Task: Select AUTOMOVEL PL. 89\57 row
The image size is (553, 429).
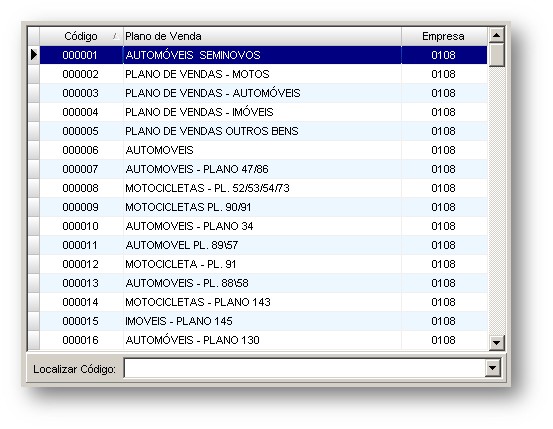Action: coord(263,245)
